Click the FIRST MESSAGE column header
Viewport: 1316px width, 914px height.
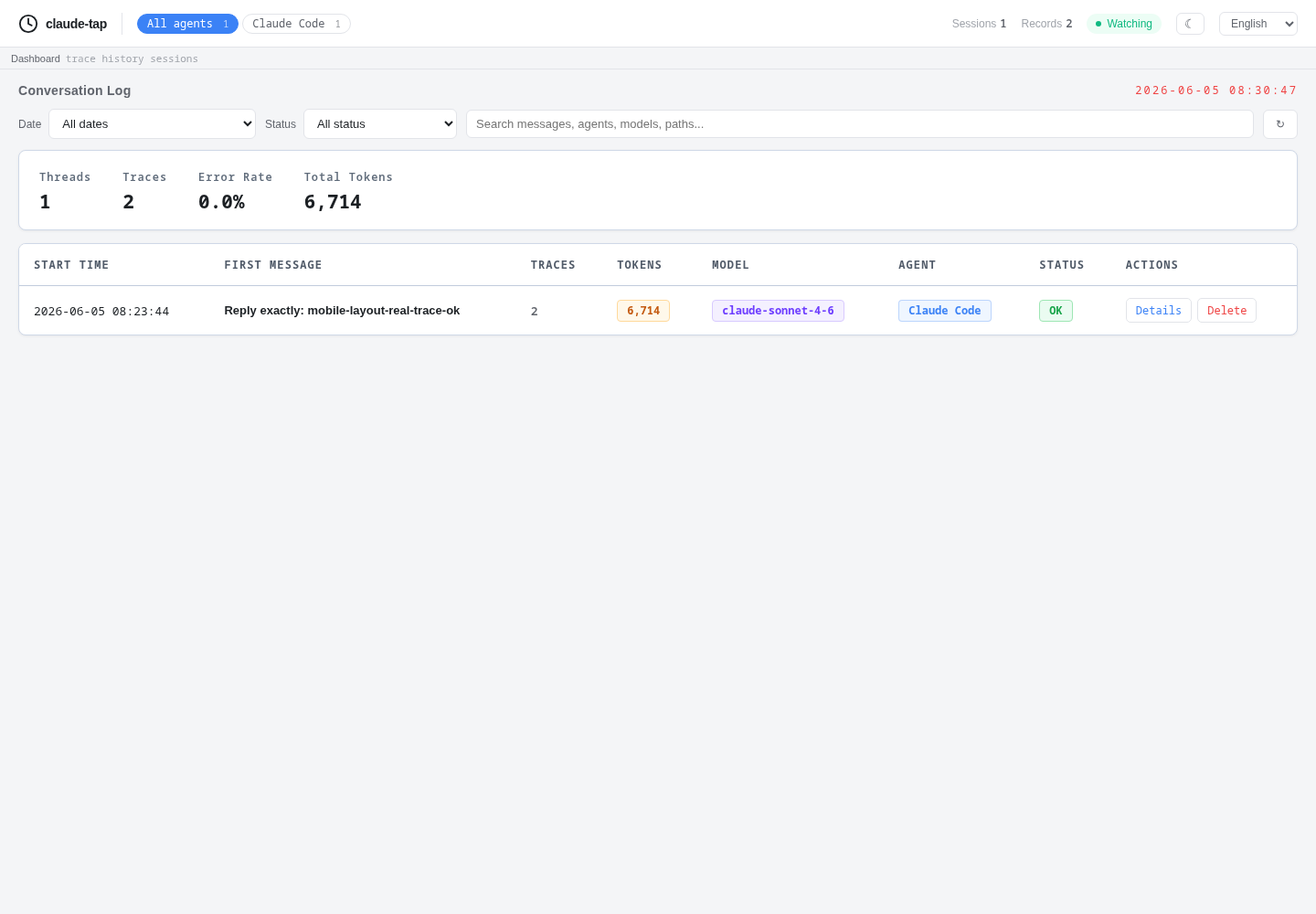[273, 265]
